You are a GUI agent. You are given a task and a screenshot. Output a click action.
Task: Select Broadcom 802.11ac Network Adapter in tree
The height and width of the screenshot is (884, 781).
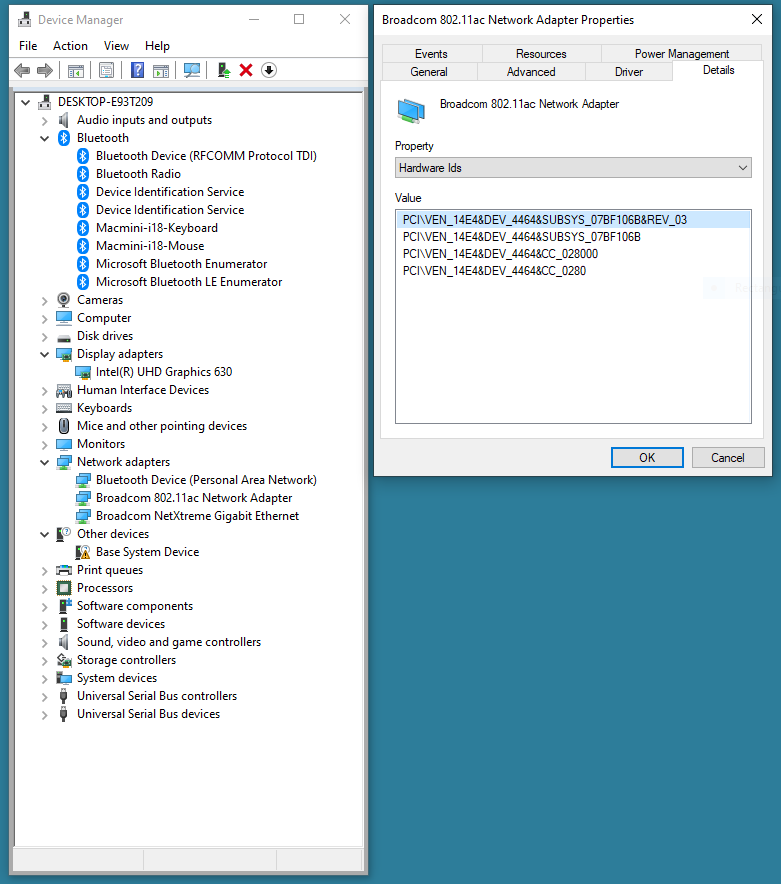194,498
